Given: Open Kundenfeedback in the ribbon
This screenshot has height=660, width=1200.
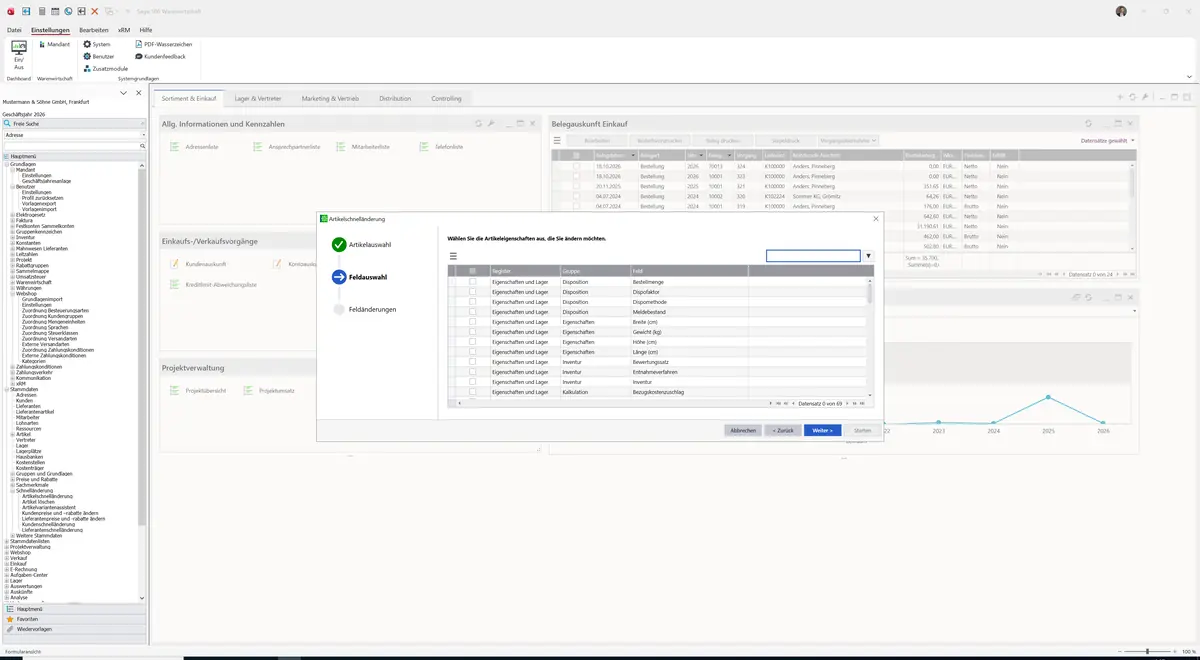Looking at the screenshot, I should tap(160, 56).
